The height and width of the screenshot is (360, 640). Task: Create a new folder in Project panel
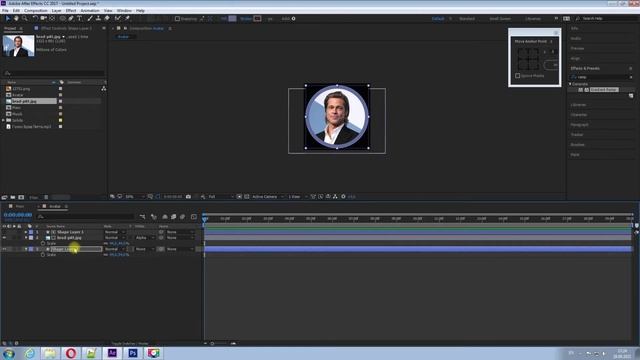[x=13, y=197]
